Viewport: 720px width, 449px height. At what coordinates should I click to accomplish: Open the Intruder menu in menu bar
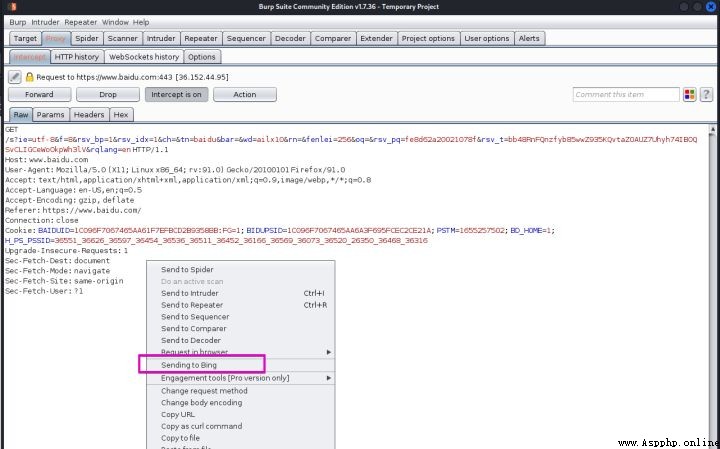point(45,22)
